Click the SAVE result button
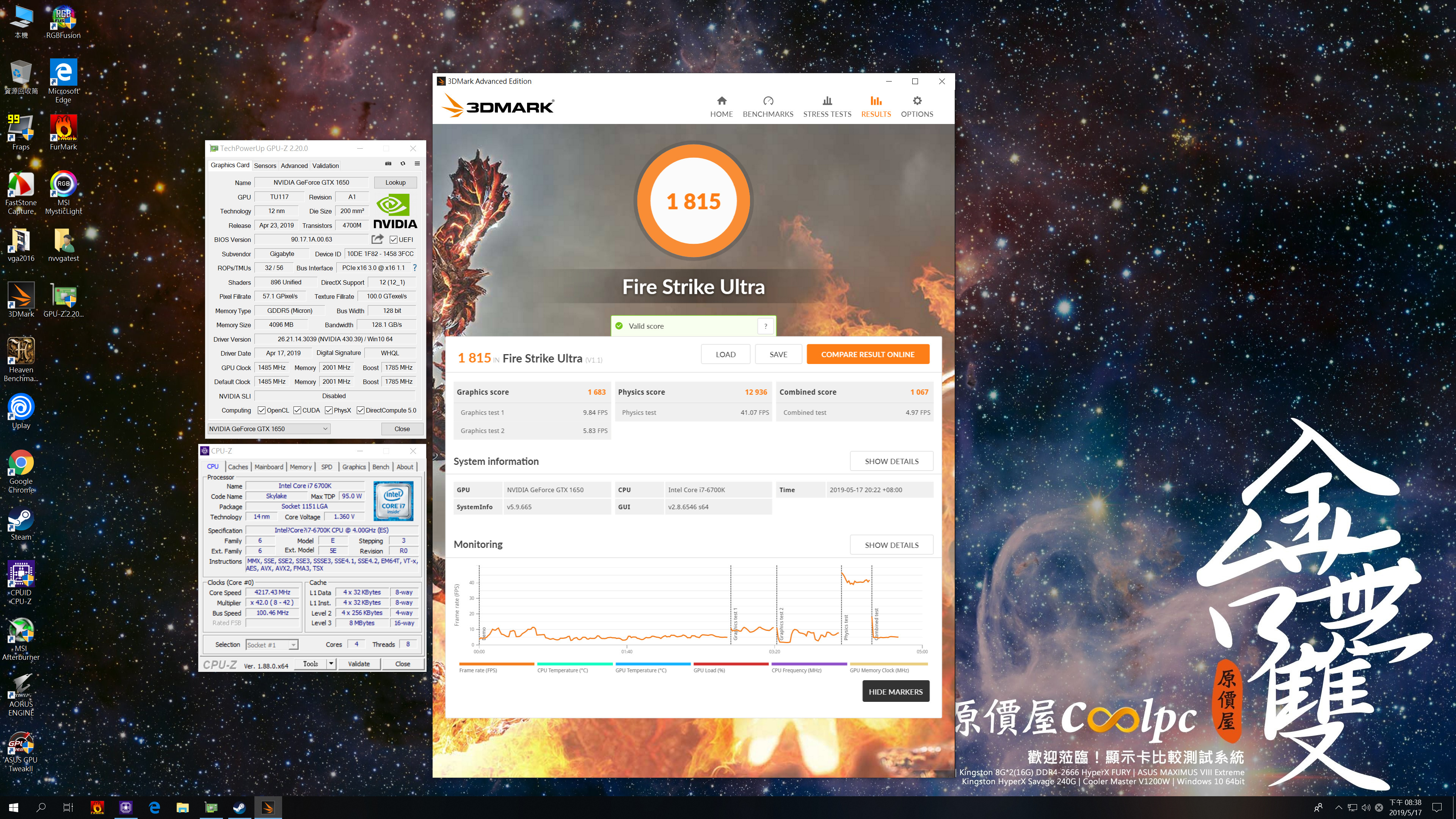 pos(778,355)
